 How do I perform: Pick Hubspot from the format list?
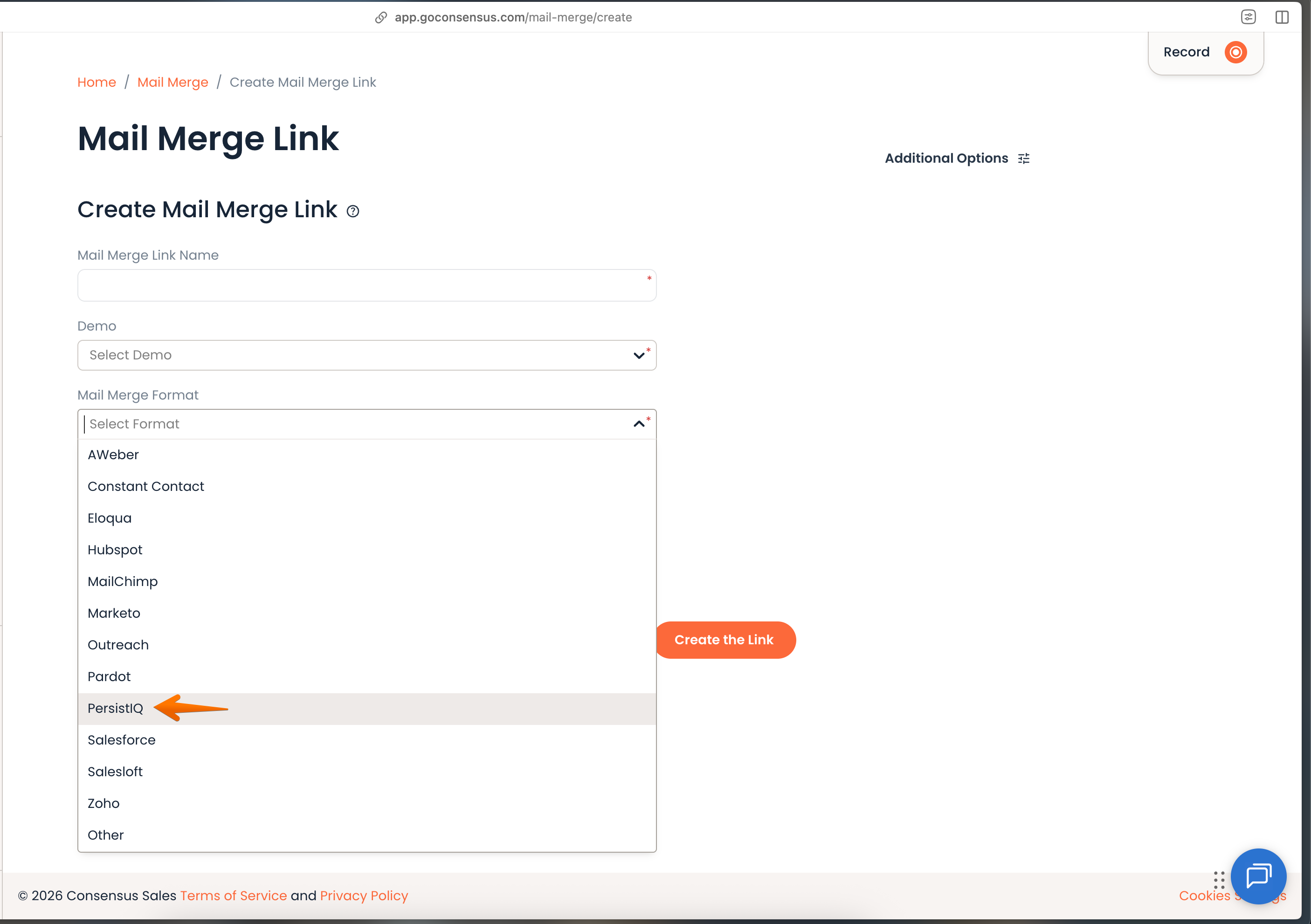(366, 550)
